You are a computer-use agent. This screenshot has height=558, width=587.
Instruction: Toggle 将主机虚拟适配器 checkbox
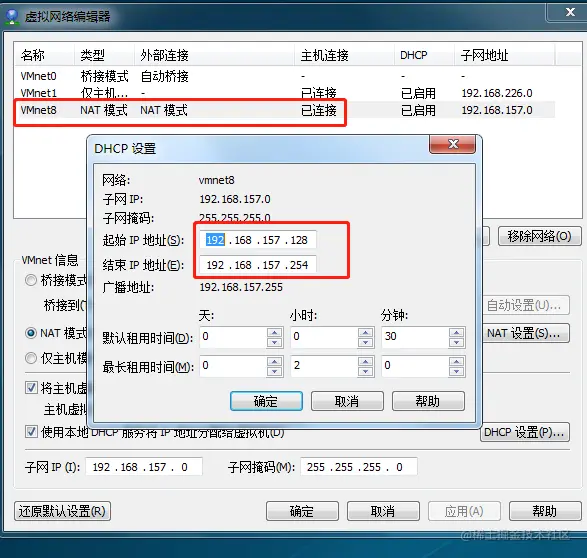click(31, 387)
